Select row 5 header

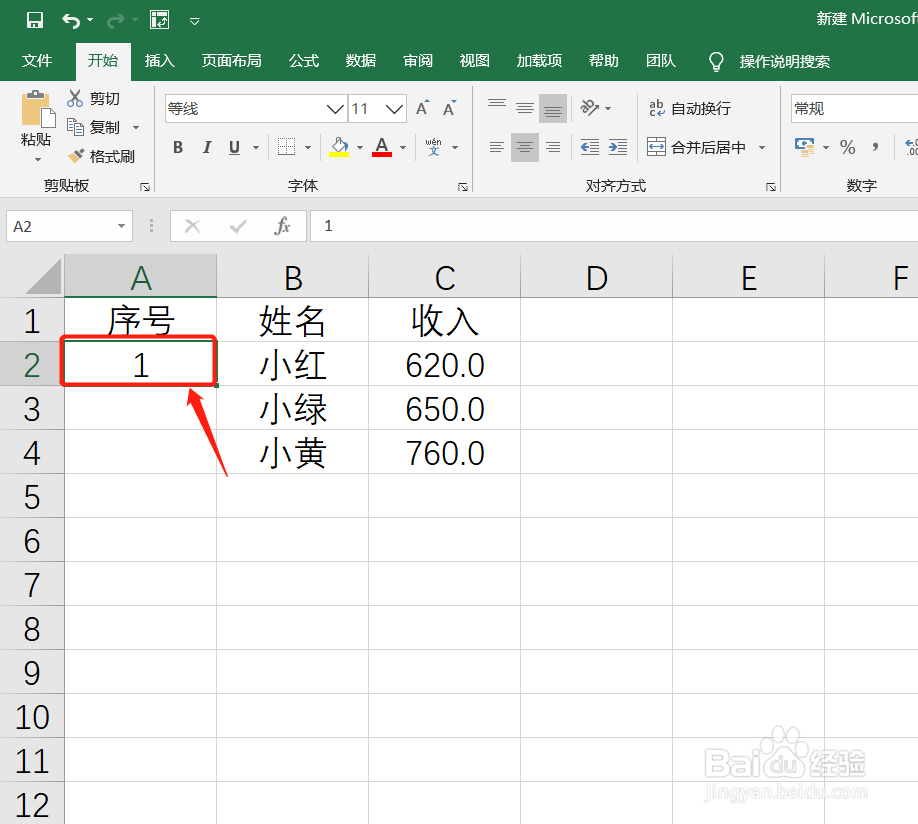pos(32,496)
